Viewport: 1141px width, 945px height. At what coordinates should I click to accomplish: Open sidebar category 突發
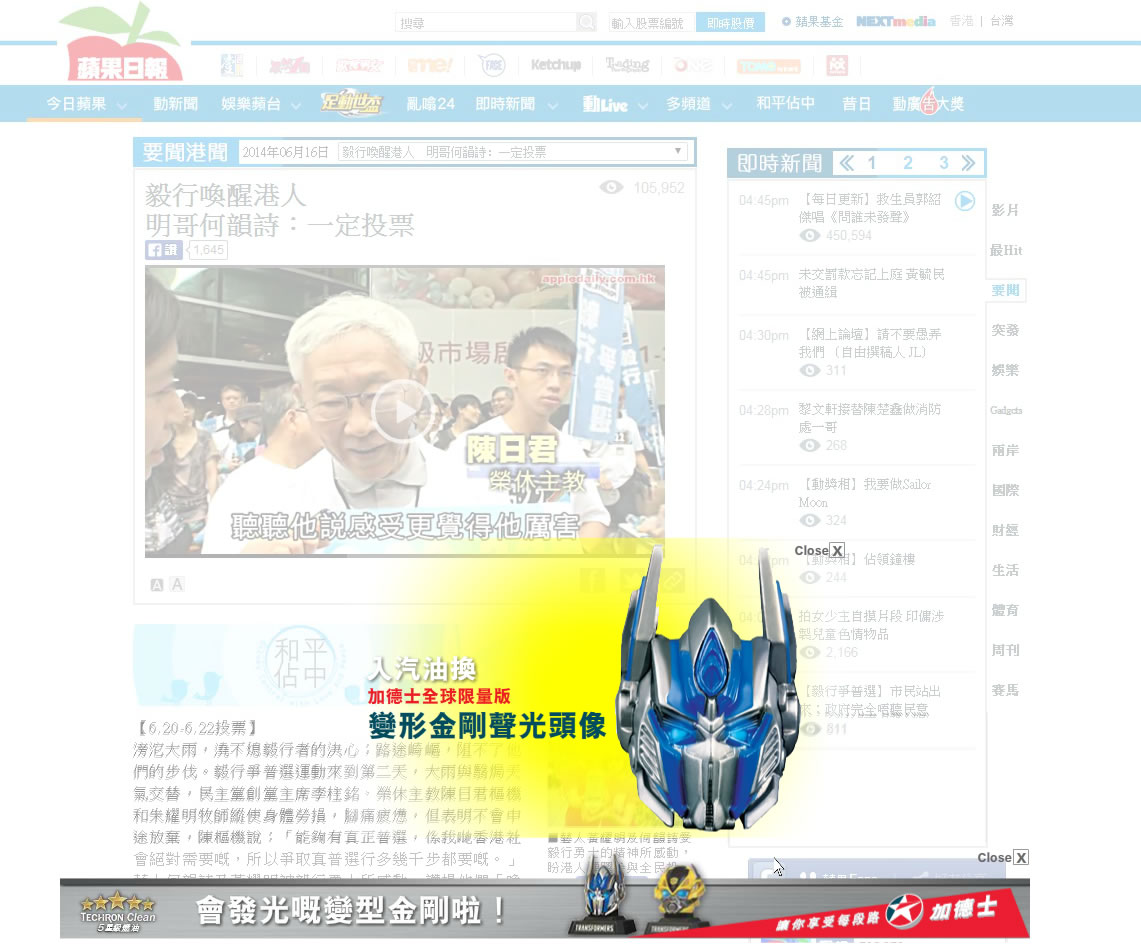[x=1005, y=330]
